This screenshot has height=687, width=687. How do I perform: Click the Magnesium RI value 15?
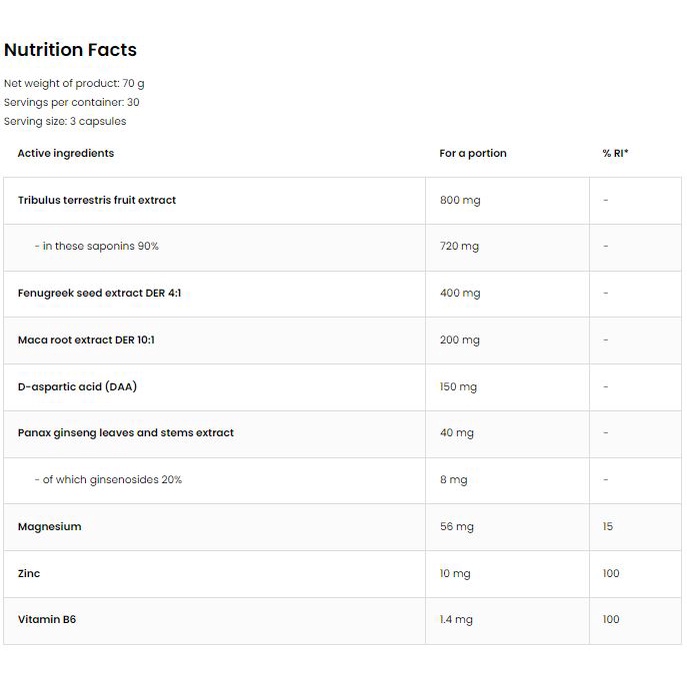(608, 526)
